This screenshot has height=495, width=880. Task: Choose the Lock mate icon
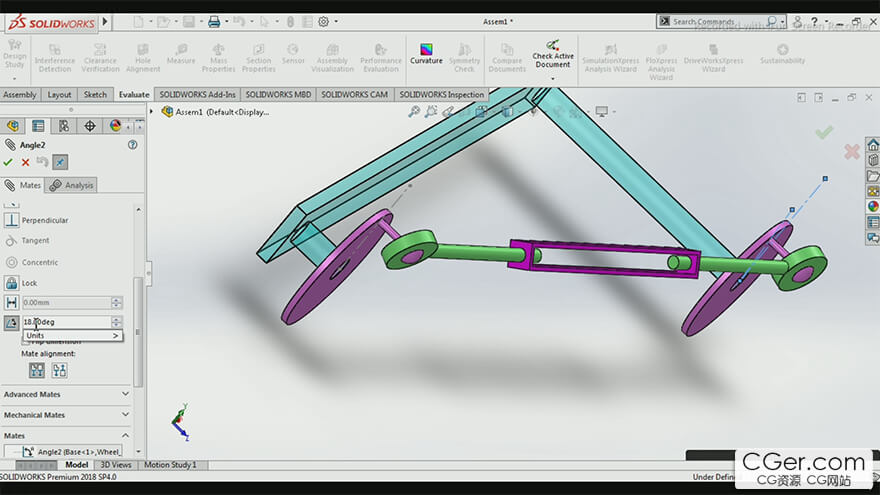click(x=11, y=283)
